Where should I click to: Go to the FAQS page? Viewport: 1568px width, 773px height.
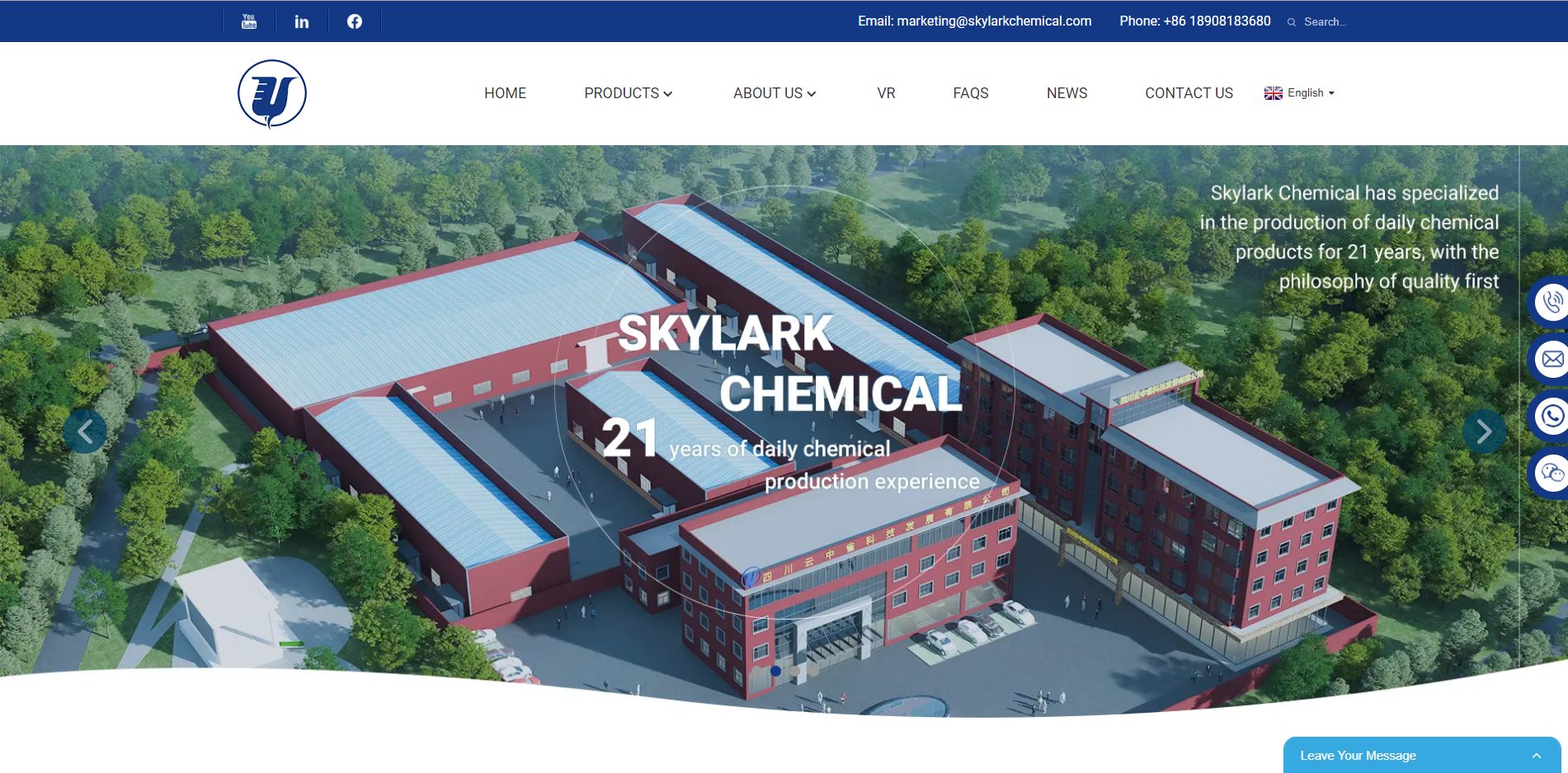click(970, 93)
